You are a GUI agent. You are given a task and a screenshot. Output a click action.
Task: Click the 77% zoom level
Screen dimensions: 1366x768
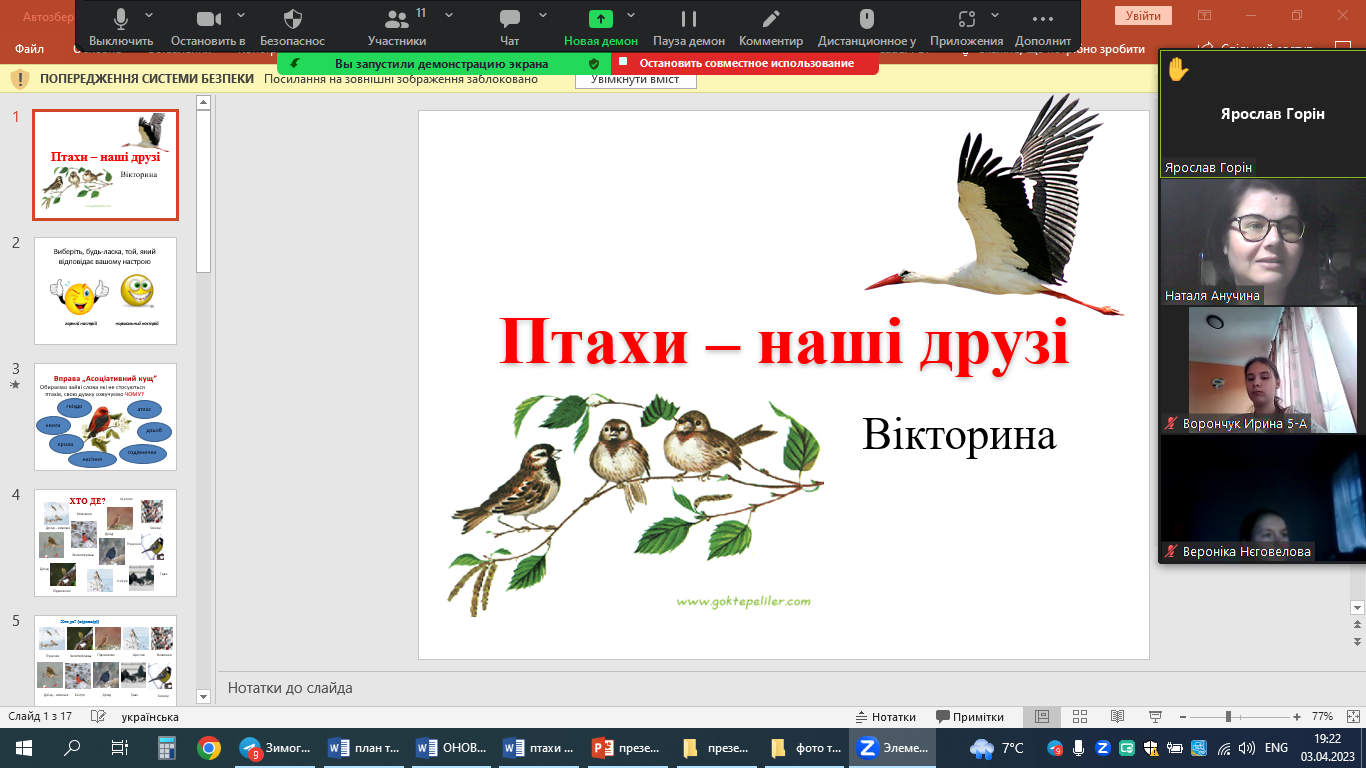point(1322,717)
